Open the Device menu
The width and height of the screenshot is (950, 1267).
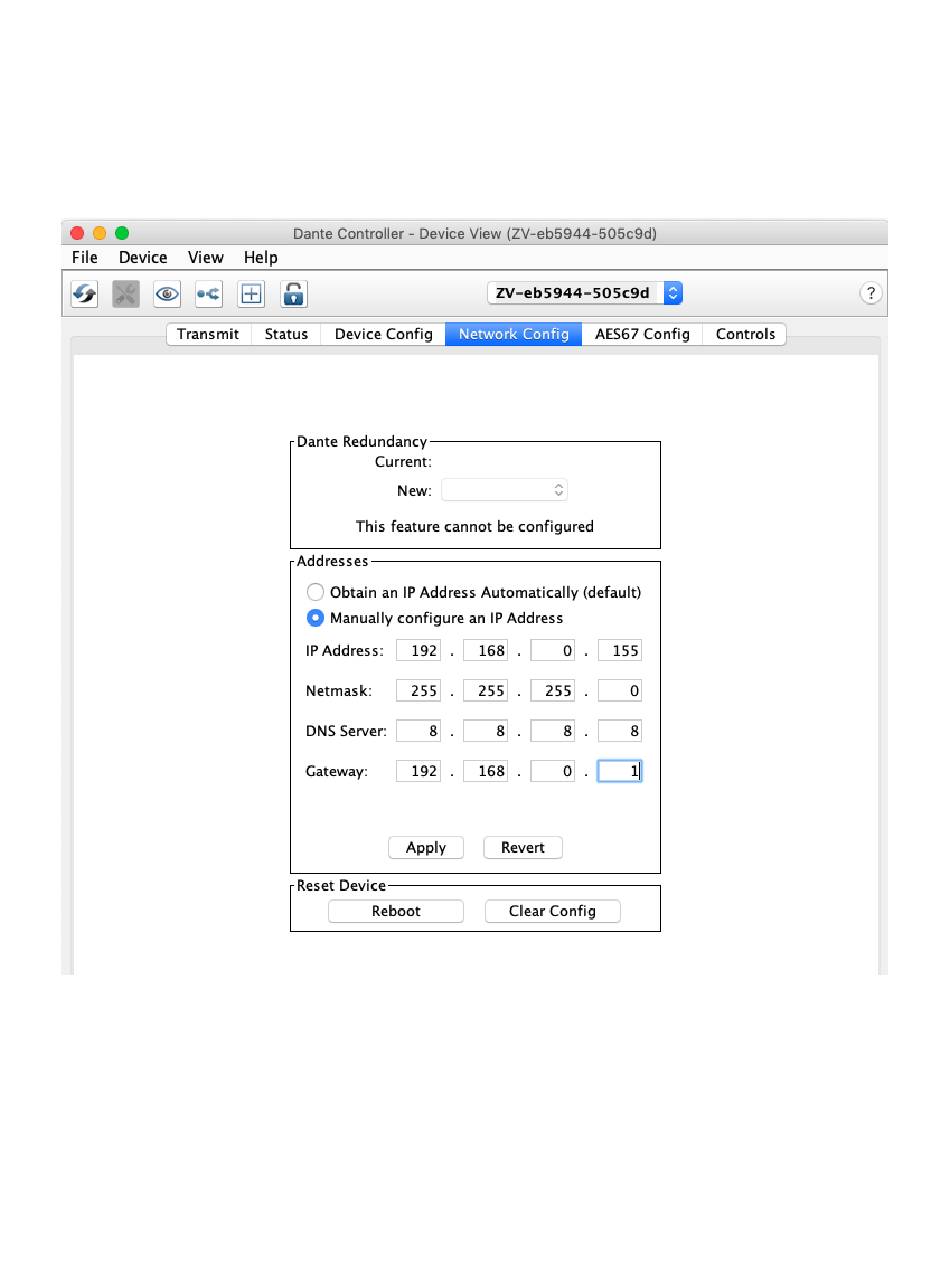coord(143,258)
